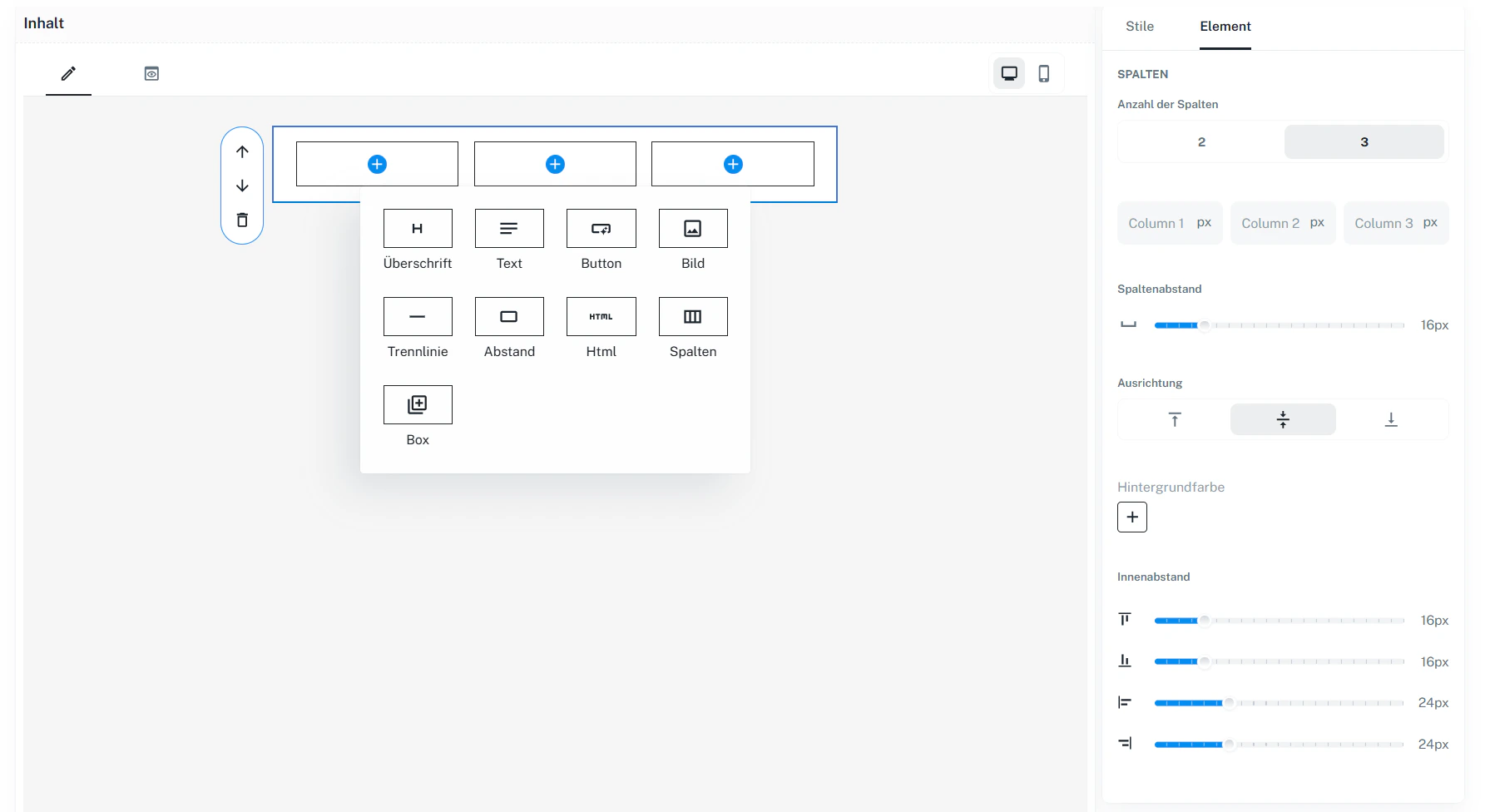Adjust the top padding slider
The image size is (1495, 812).
1280,621
